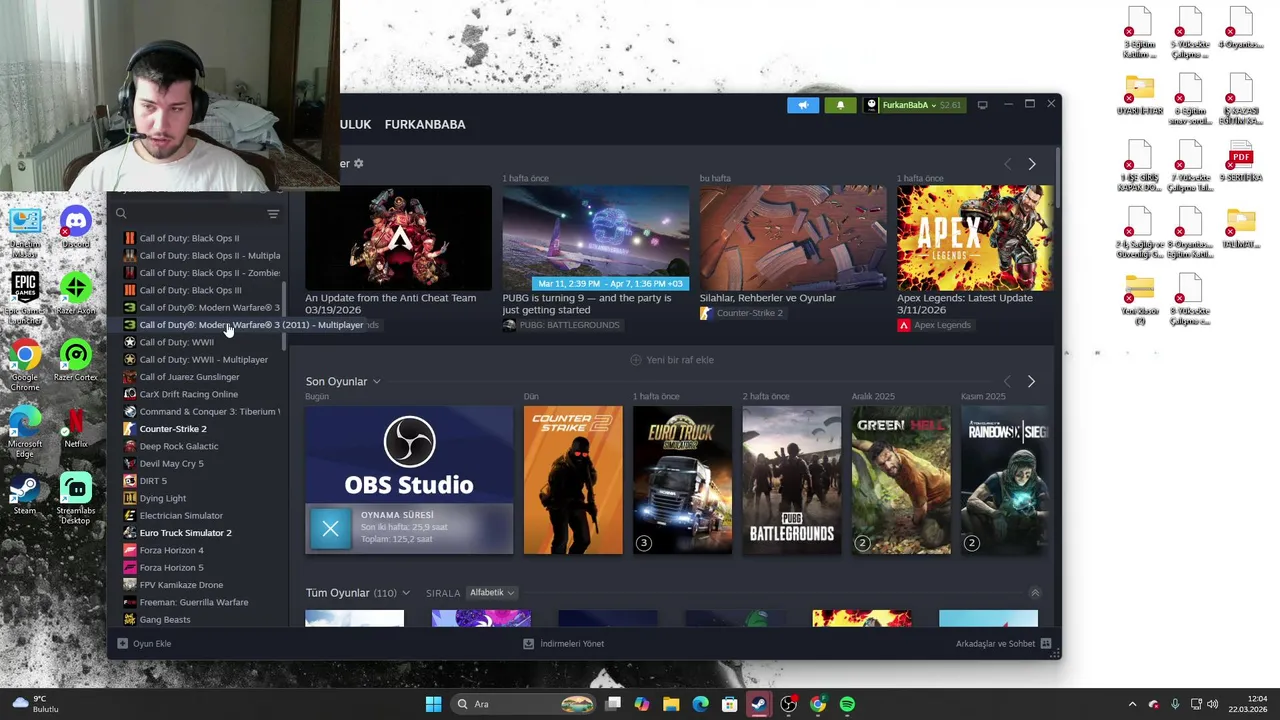Open OBS Studio from the taskbar
This screenshot has height=720, width=1280.
[788, 704]
